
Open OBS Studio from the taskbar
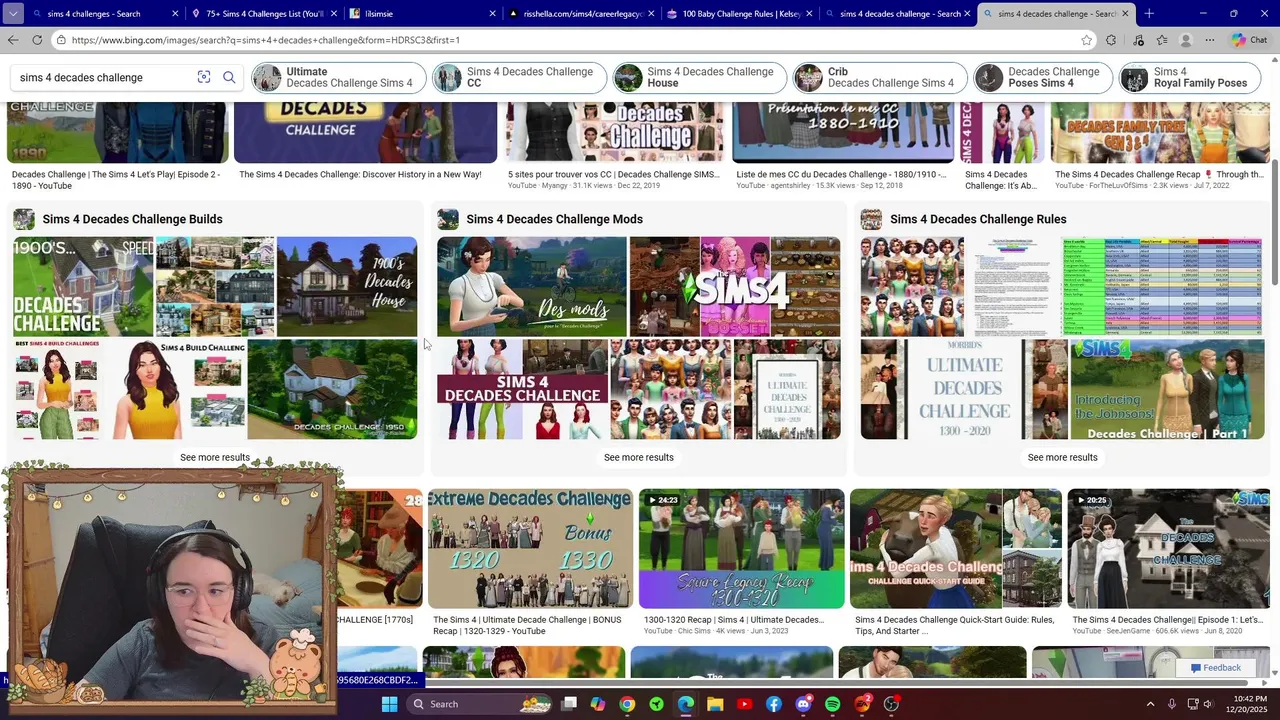coord(891,704)
